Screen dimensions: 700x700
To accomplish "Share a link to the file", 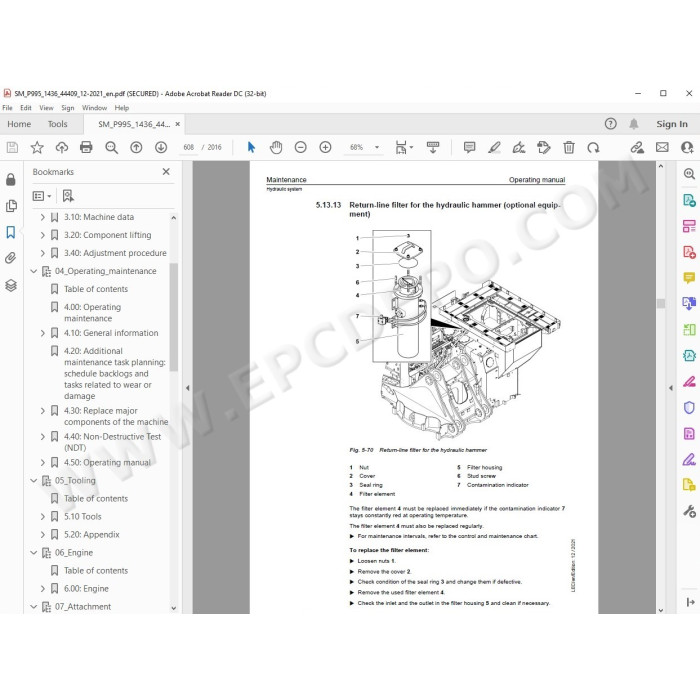I will coord(637,147).
